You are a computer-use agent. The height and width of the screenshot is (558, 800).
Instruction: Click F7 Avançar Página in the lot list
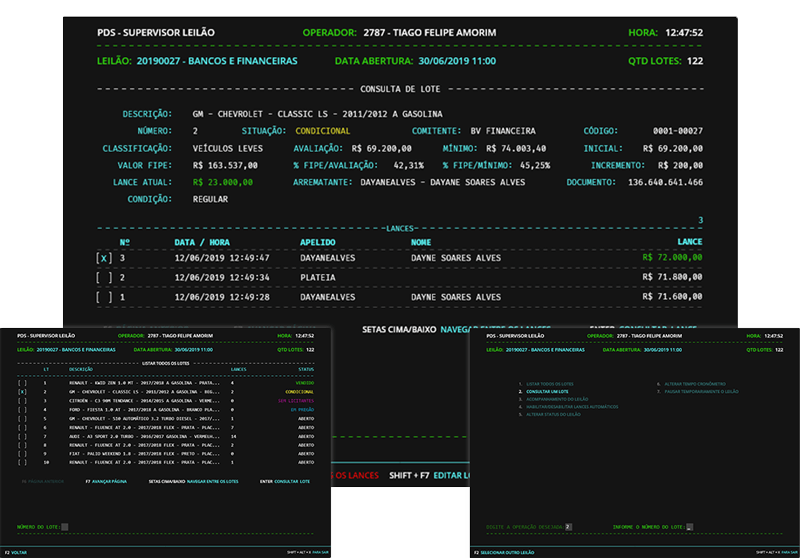click(106, 481)
